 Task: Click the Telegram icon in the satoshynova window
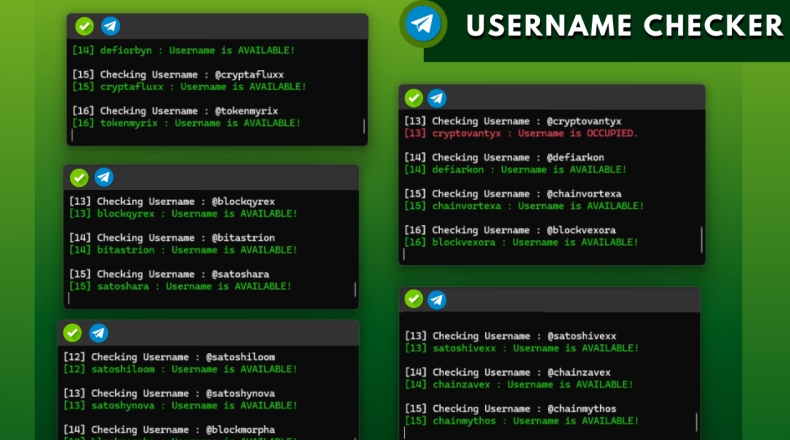pyautogui.click(x=98, y=333)
